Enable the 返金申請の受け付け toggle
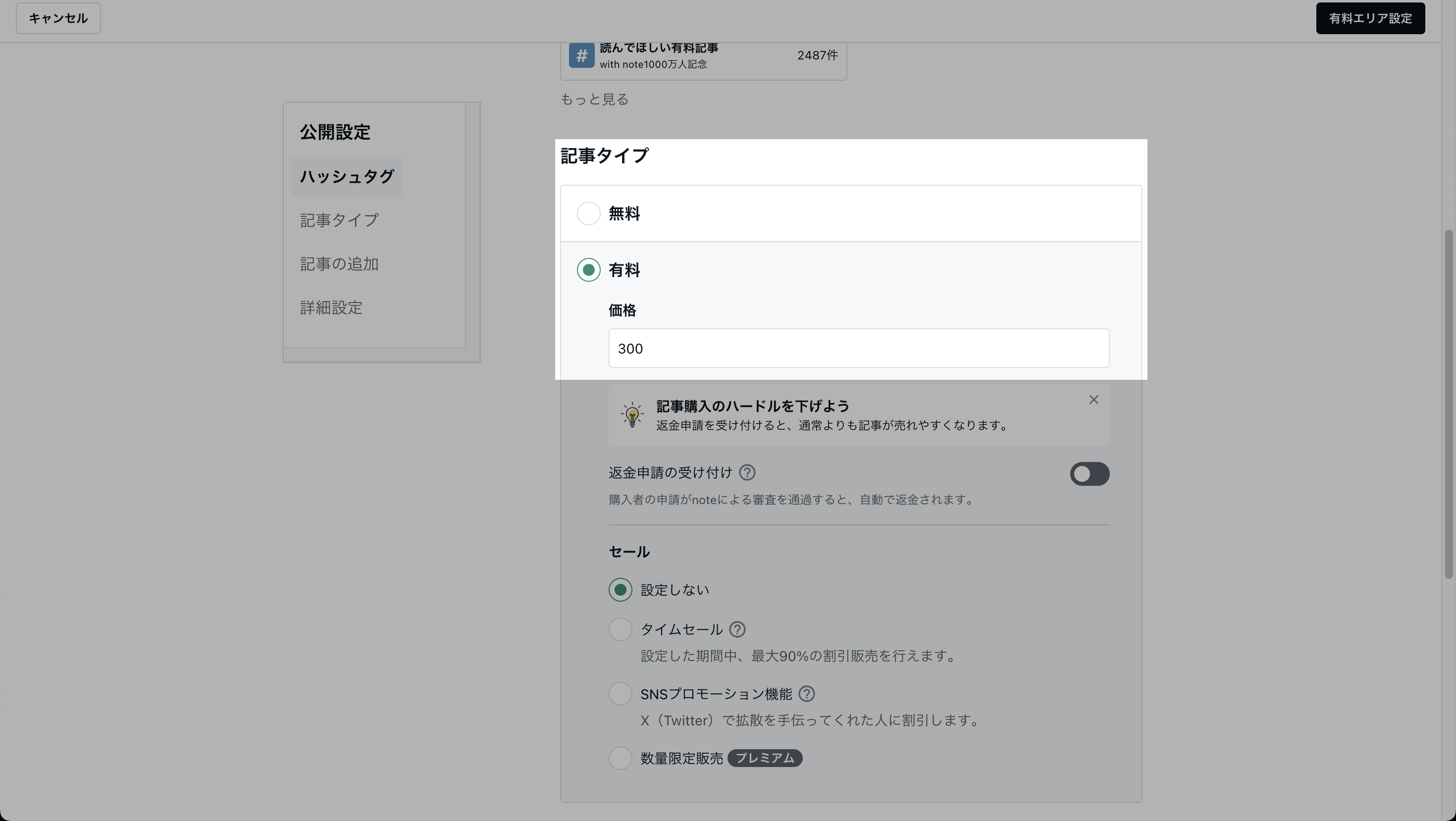 coord(1089,474)
